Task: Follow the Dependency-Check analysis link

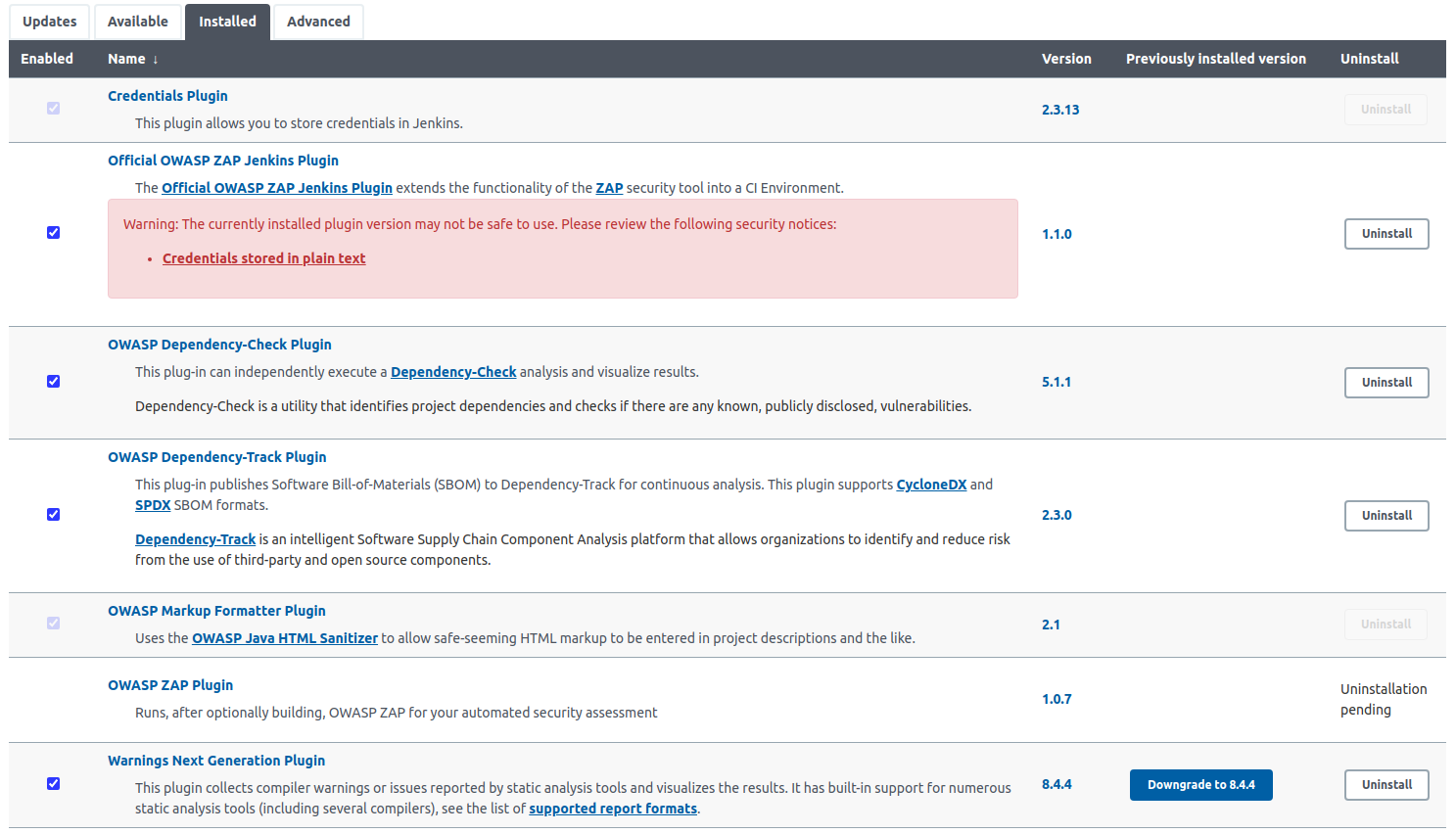Action: tap(453, 372)
